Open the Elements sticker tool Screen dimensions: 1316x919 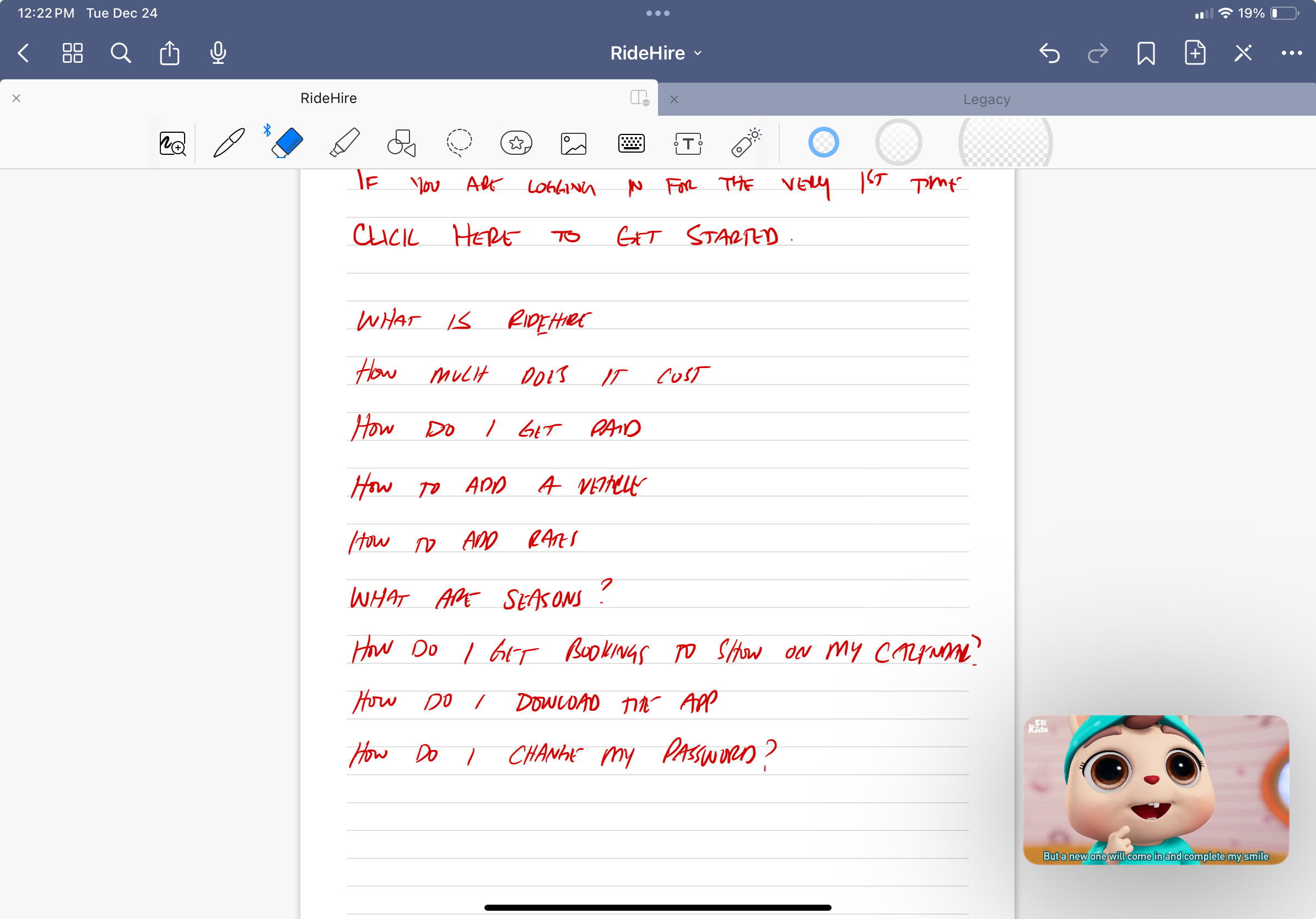[516, 143]
